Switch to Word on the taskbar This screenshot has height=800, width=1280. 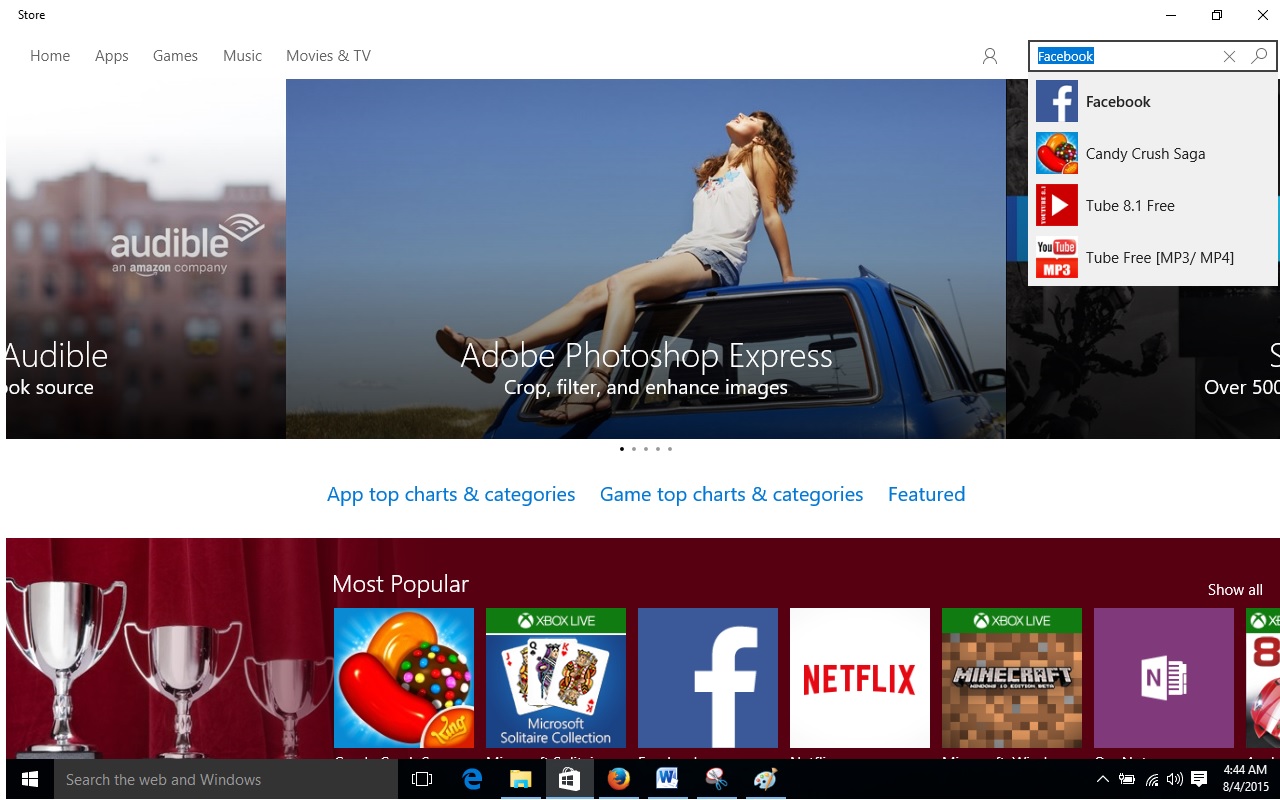coord(667,779)
